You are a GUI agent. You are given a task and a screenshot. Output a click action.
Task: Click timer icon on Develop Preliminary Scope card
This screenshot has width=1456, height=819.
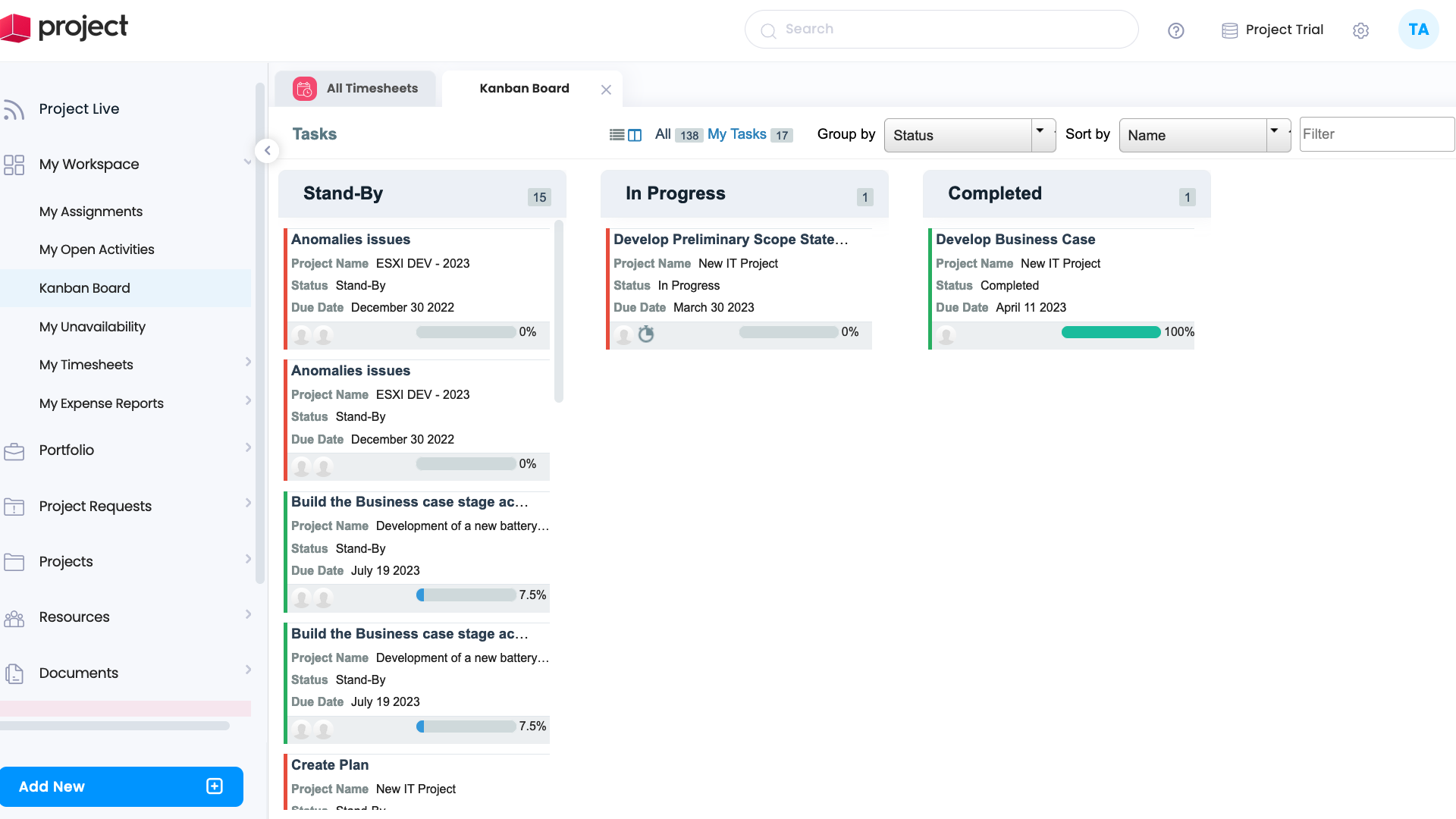tap(646, 334)
